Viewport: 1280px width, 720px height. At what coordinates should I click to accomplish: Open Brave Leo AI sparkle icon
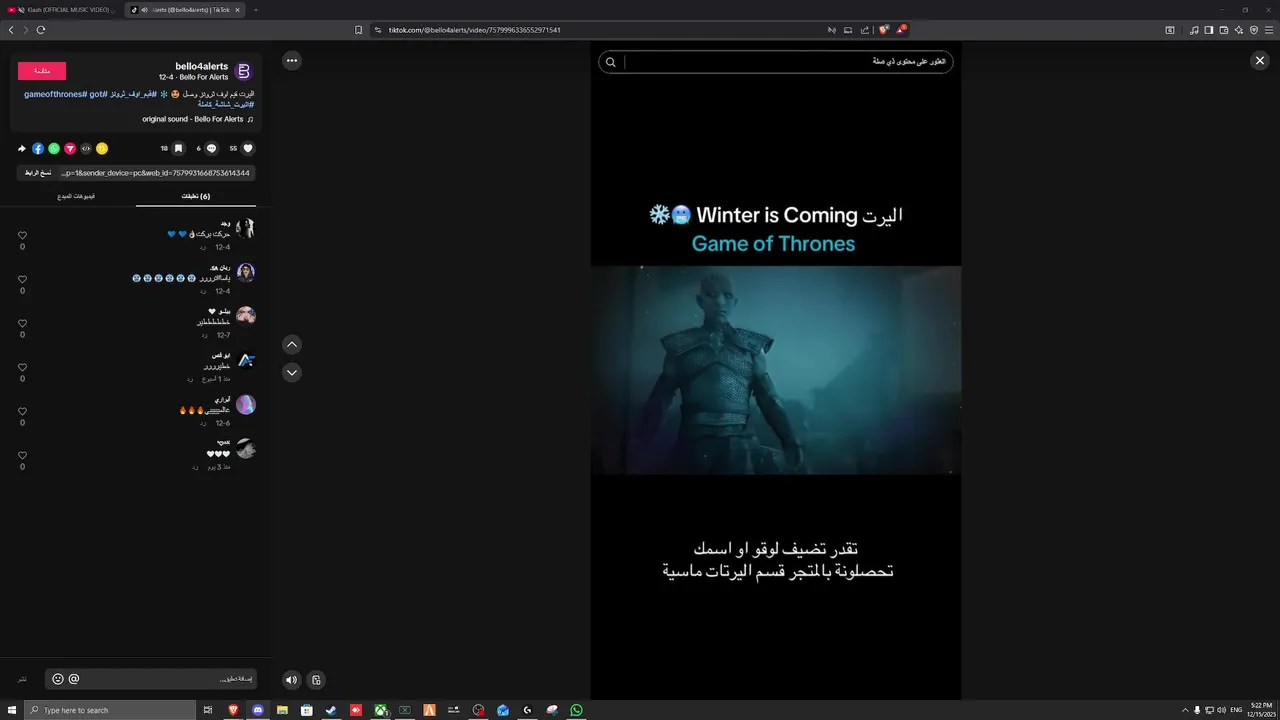tap(1239, 30)
